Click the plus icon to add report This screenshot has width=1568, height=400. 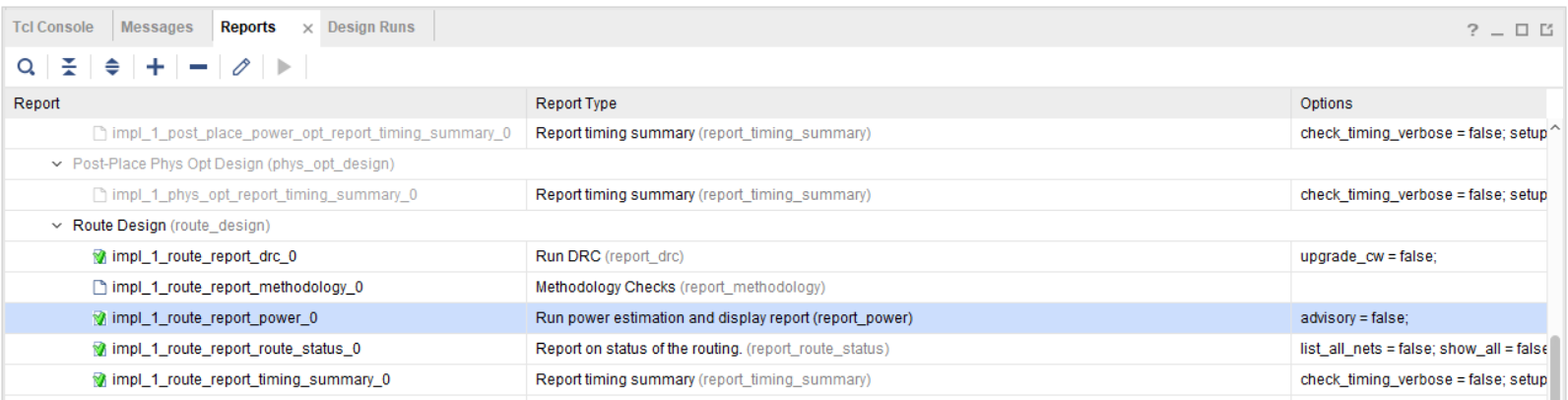pyautogui.click(x=155, y=67)
